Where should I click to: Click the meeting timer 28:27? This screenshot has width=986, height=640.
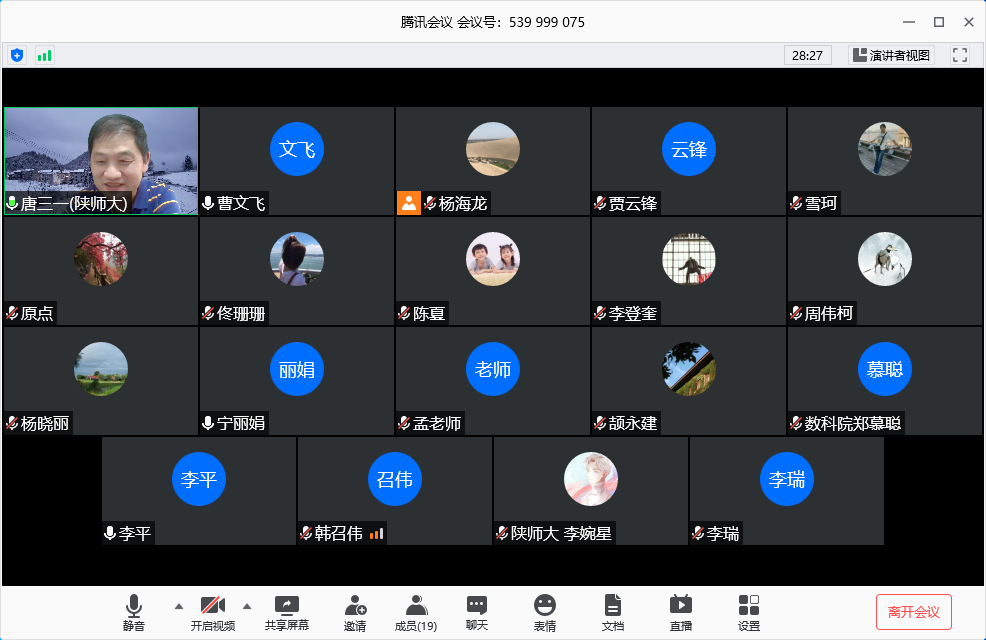pos(807,55)
